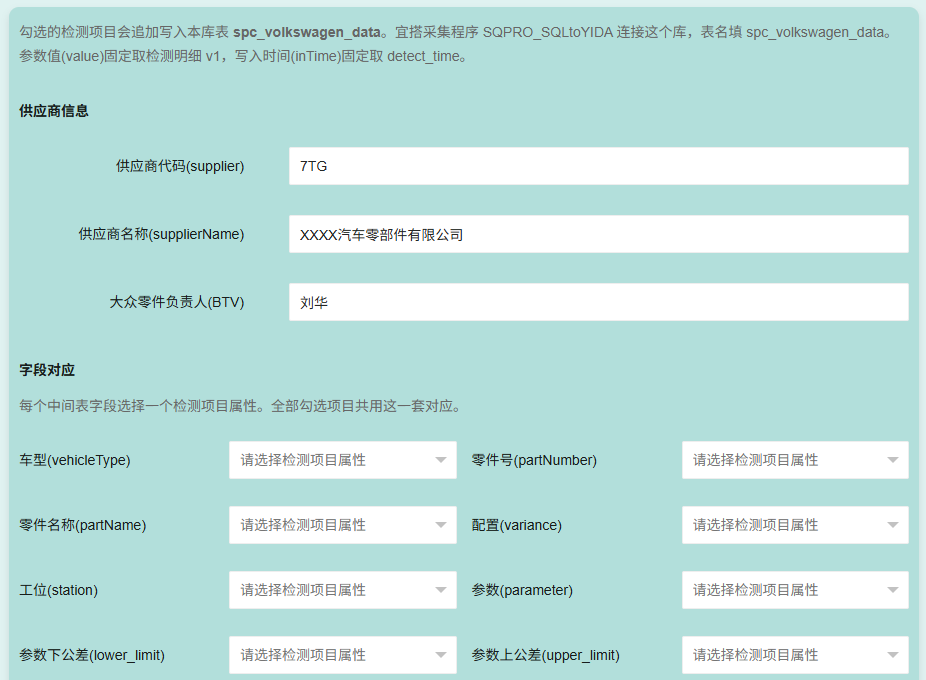
Task: Click the 供应商名称(supplierName) label text
Action: pyautogui.click(x=161, y=235)
